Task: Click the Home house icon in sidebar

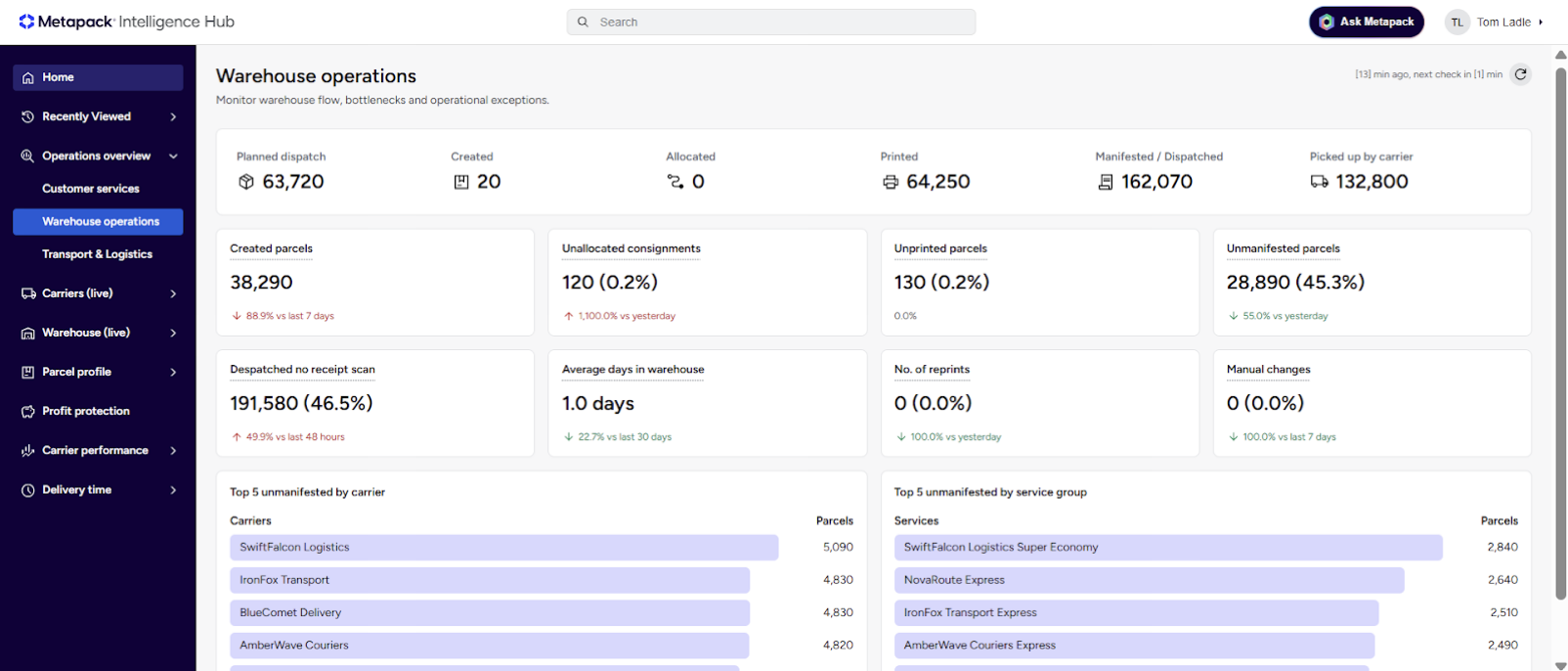Action: coord(28,77)
